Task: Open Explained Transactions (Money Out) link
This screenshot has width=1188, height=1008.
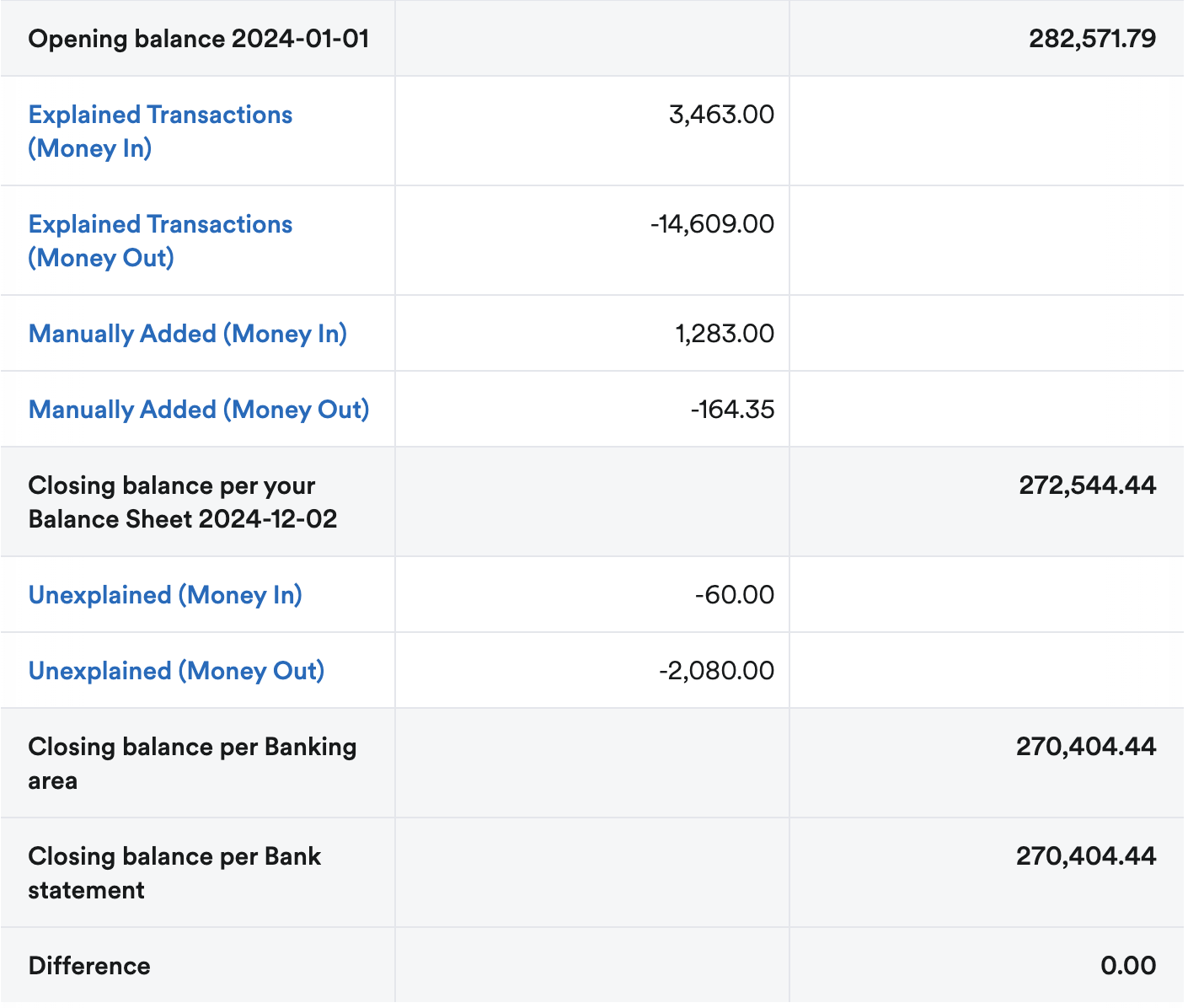Action: click(x=160, y=241)
